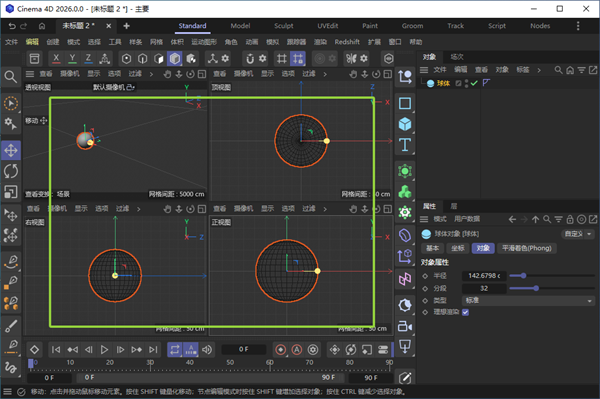Go back with Attributes left arrow
600x399 pixels.
click(x=512, y=219)
